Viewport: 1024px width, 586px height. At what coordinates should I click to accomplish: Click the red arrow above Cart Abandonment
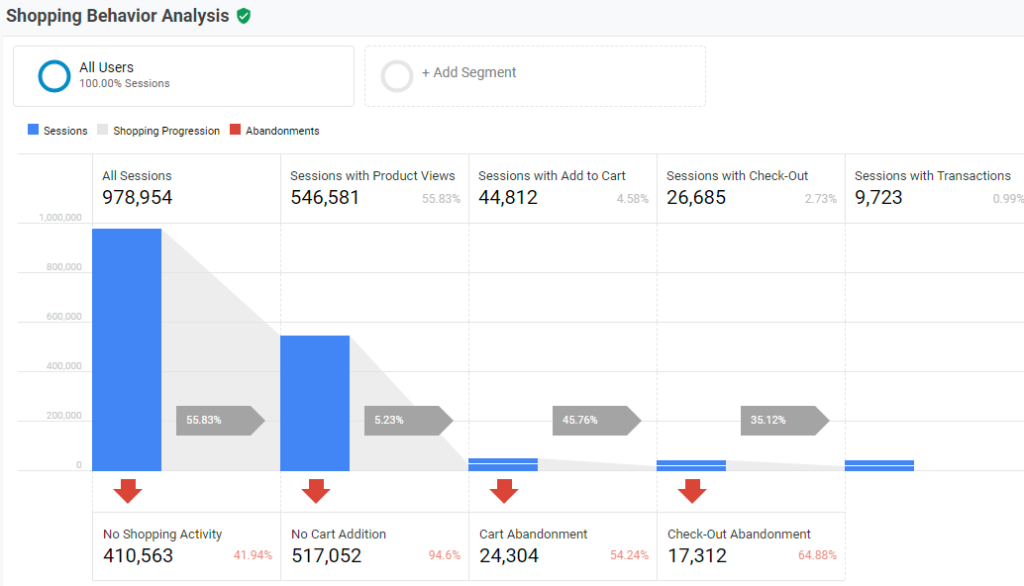504,491
